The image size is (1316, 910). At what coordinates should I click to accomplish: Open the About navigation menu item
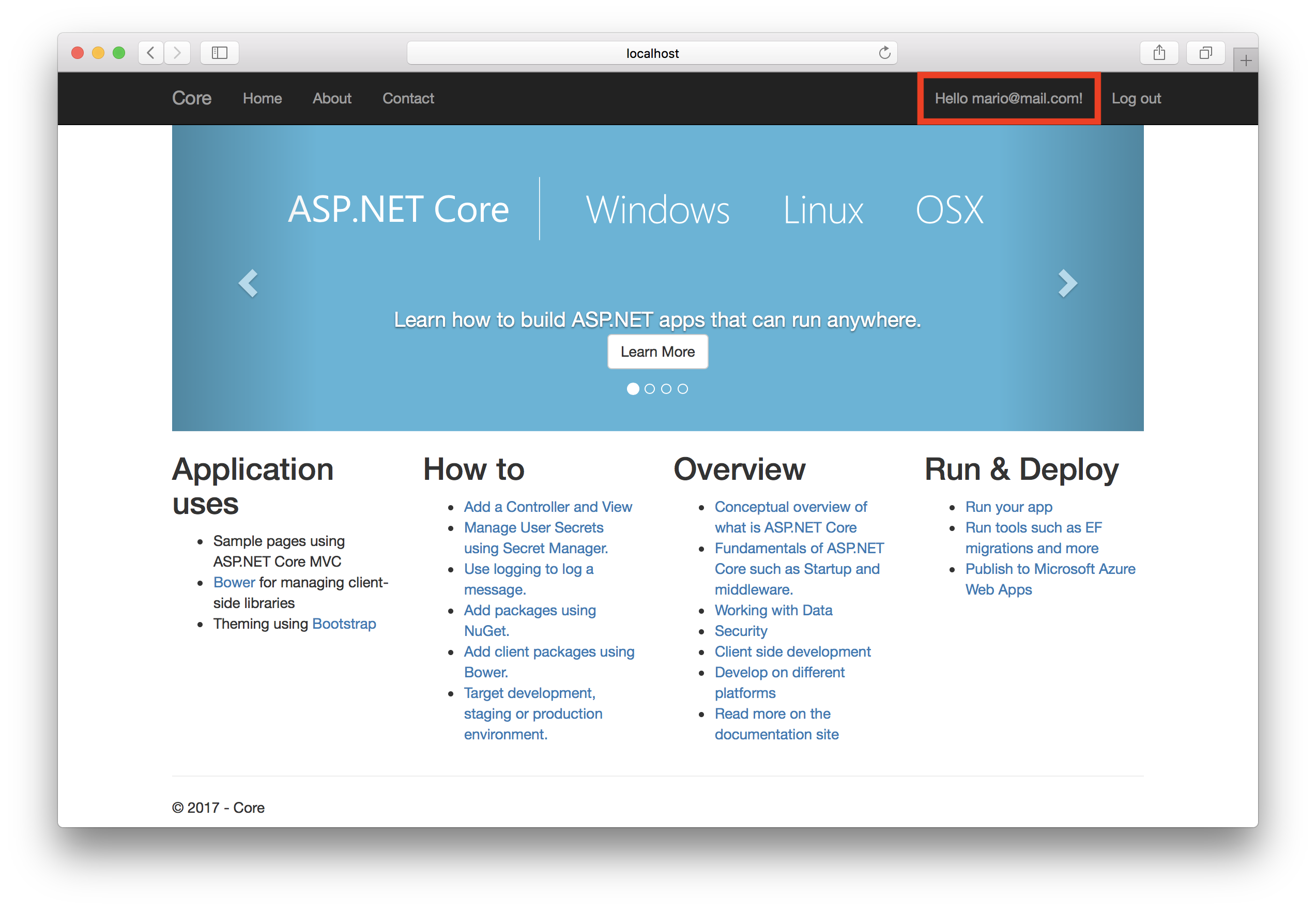[x=331, y=98]
